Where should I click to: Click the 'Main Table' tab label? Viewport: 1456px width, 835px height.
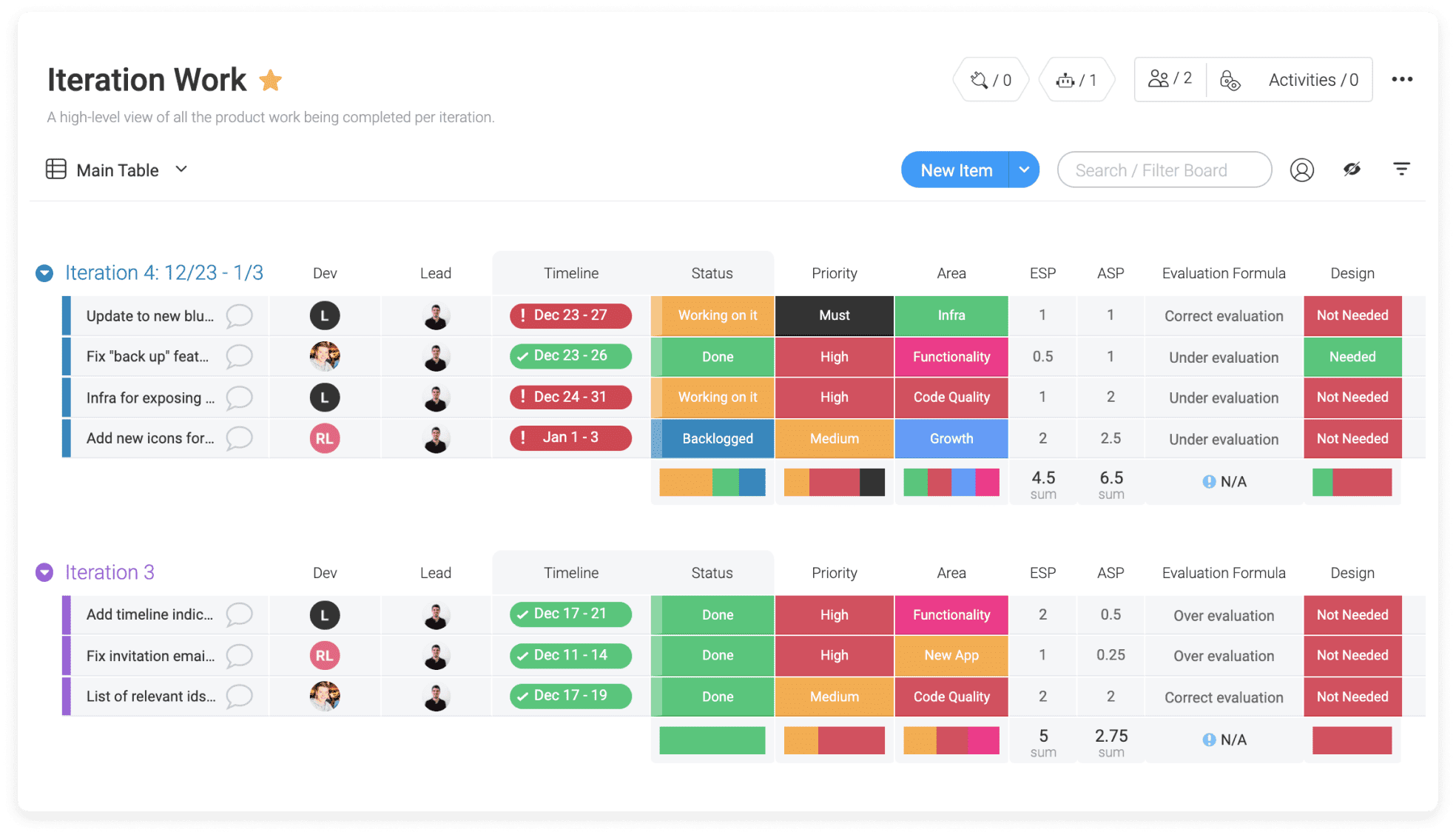click(117, 168)
